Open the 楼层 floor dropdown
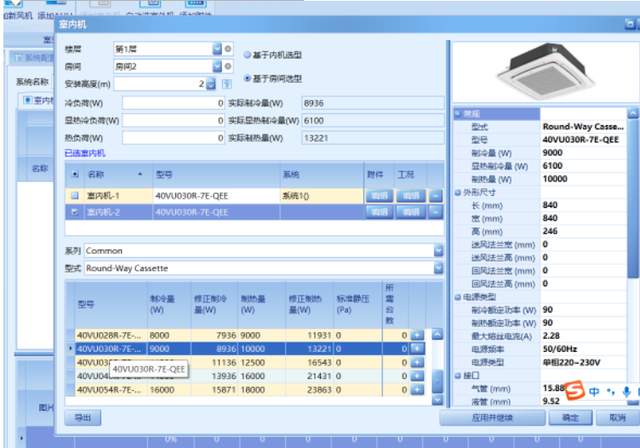This screenshot has width=640, height=448. (x=216, y=48)
